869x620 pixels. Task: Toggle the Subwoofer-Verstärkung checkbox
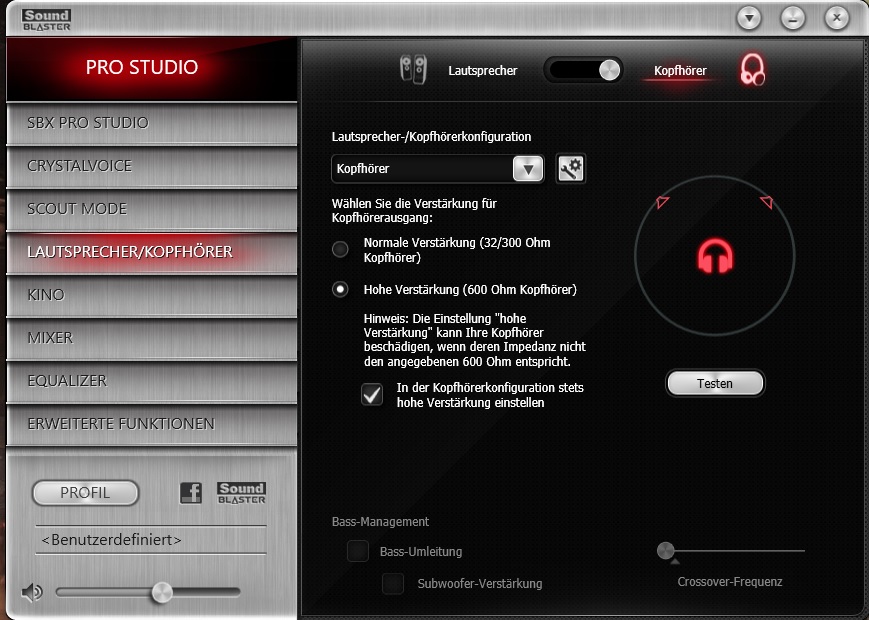(392, 583)
